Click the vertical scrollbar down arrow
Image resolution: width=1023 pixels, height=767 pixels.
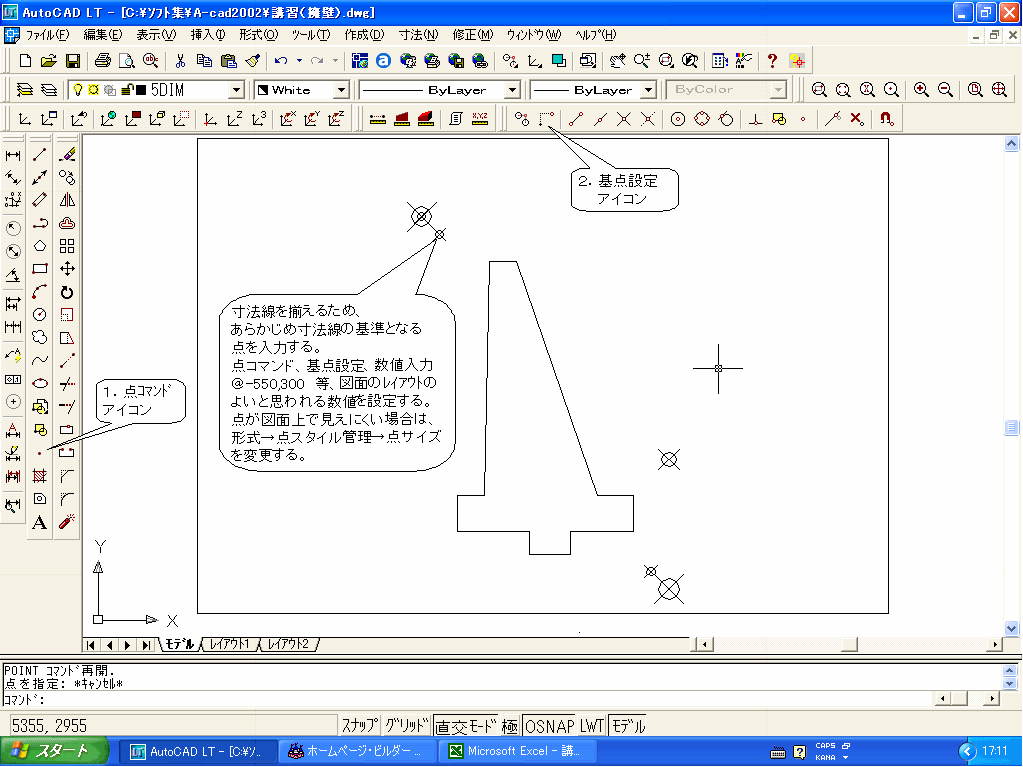(x=1011, y=629)
